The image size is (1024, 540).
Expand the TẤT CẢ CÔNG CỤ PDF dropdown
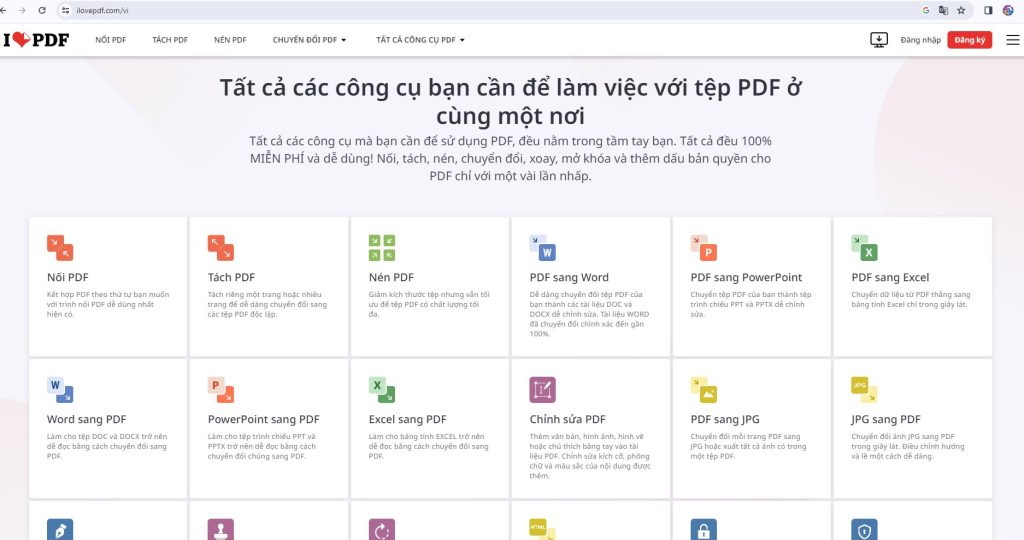coord(421,40)
